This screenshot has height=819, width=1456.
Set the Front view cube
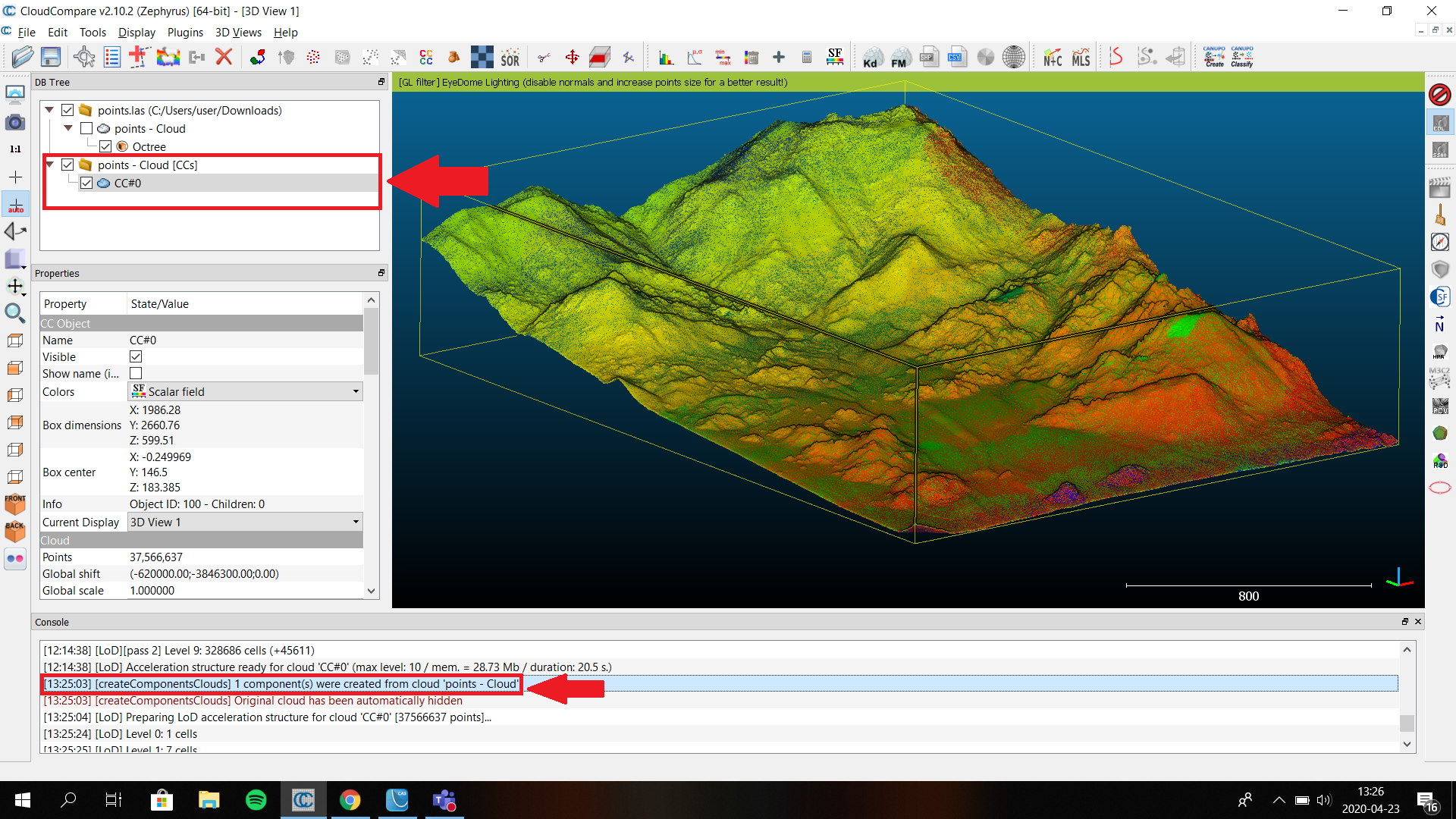click(x=15, y=504)
